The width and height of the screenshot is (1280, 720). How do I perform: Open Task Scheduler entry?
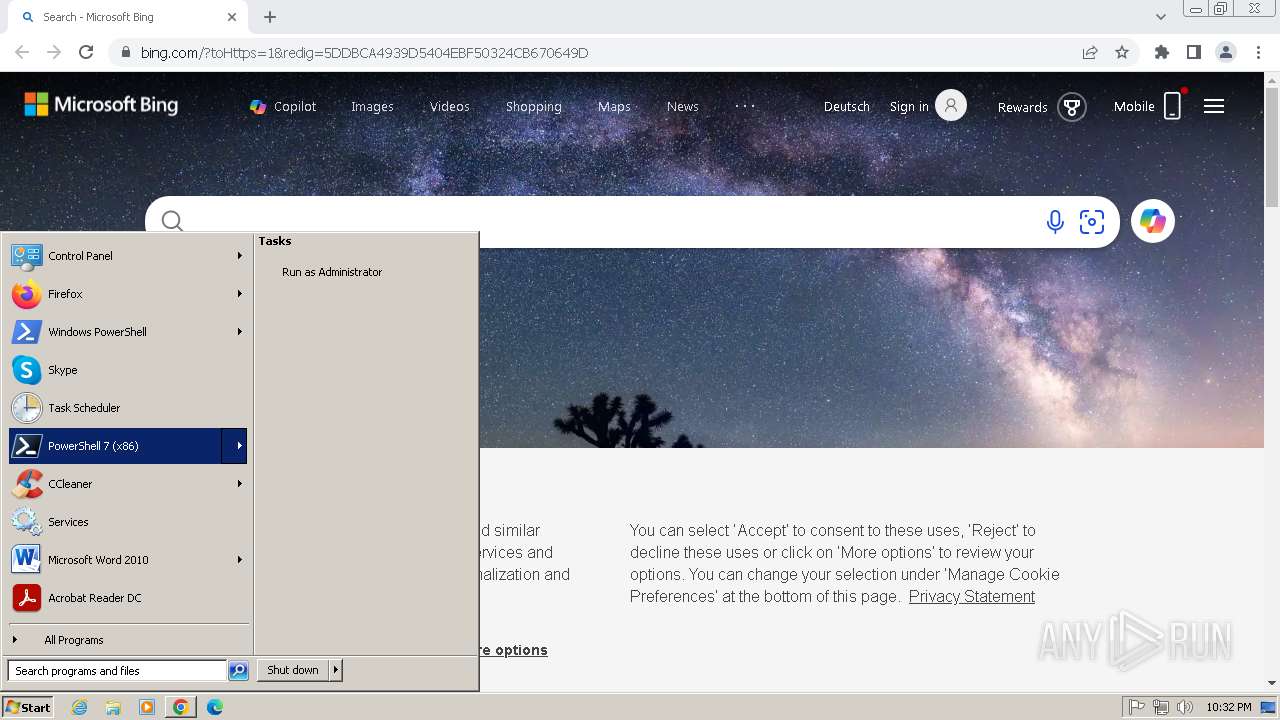127,408
